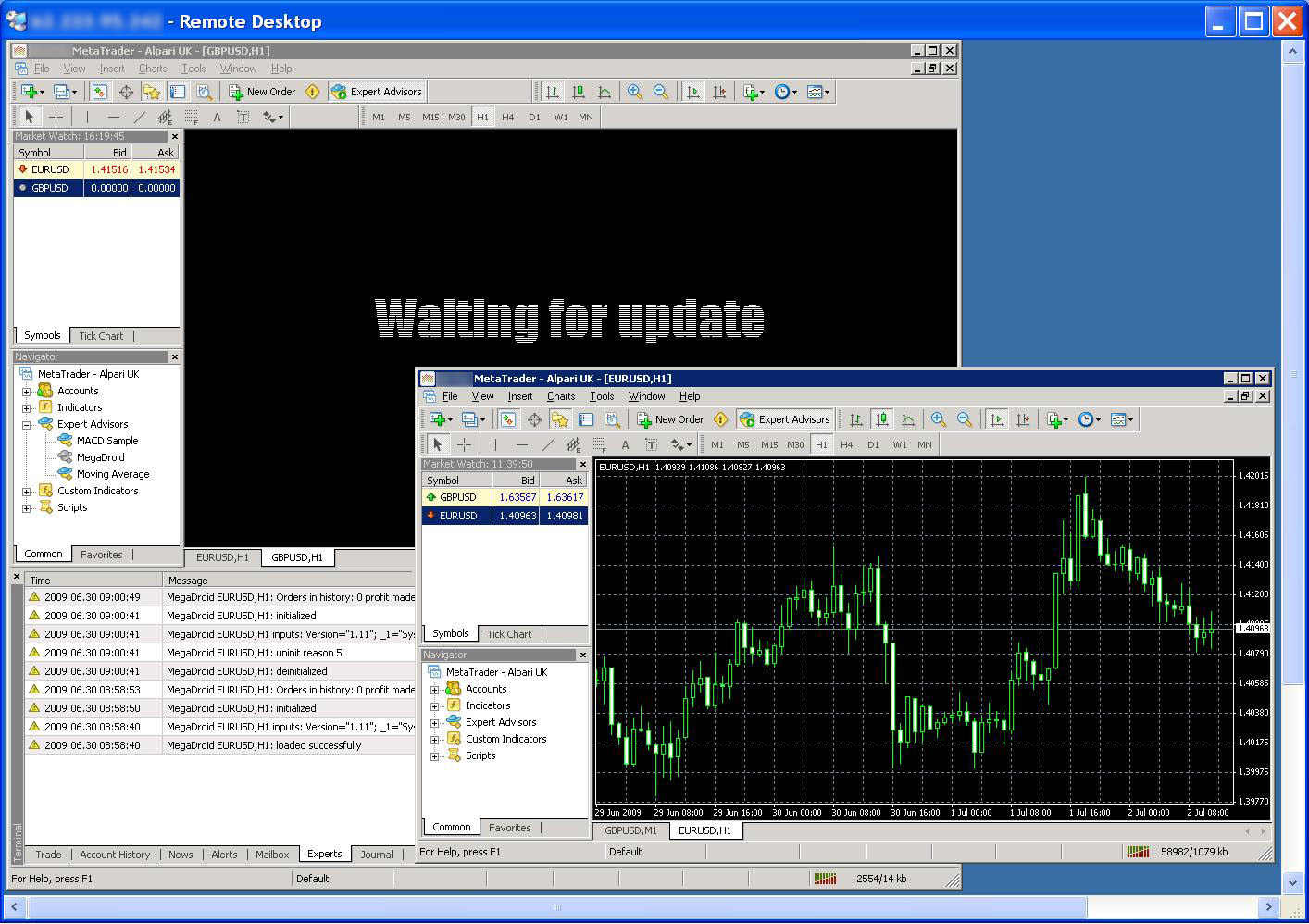Close the back window Market Watch panel
This screenshot has width=1309, height=924.
coord(175,137)
